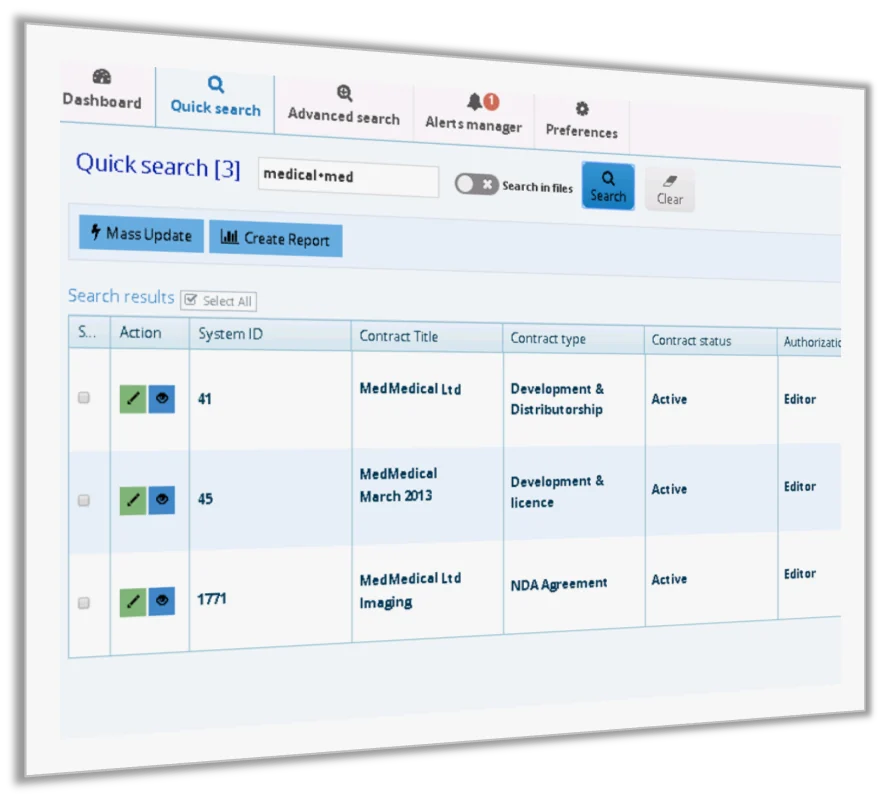
Task: Click the Create Report button
Action: click(x=276, y=238)
